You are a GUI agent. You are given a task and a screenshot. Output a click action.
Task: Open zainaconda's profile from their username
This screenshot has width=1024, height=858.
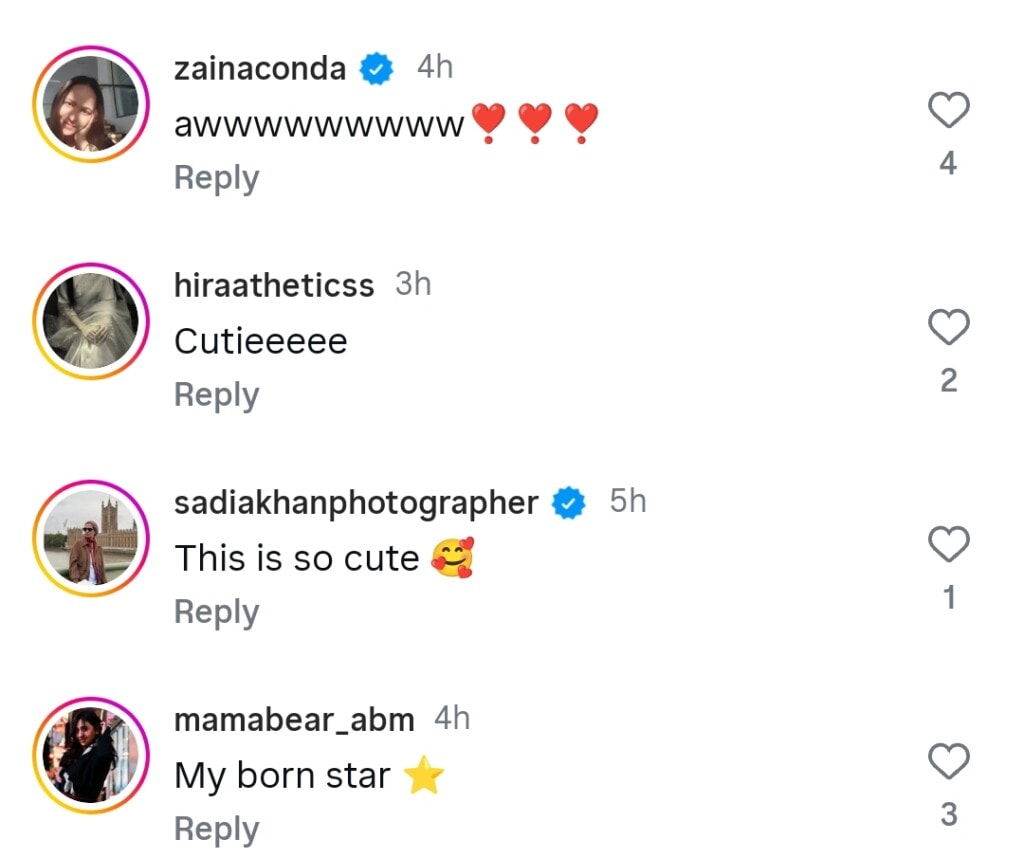point(258,68)
